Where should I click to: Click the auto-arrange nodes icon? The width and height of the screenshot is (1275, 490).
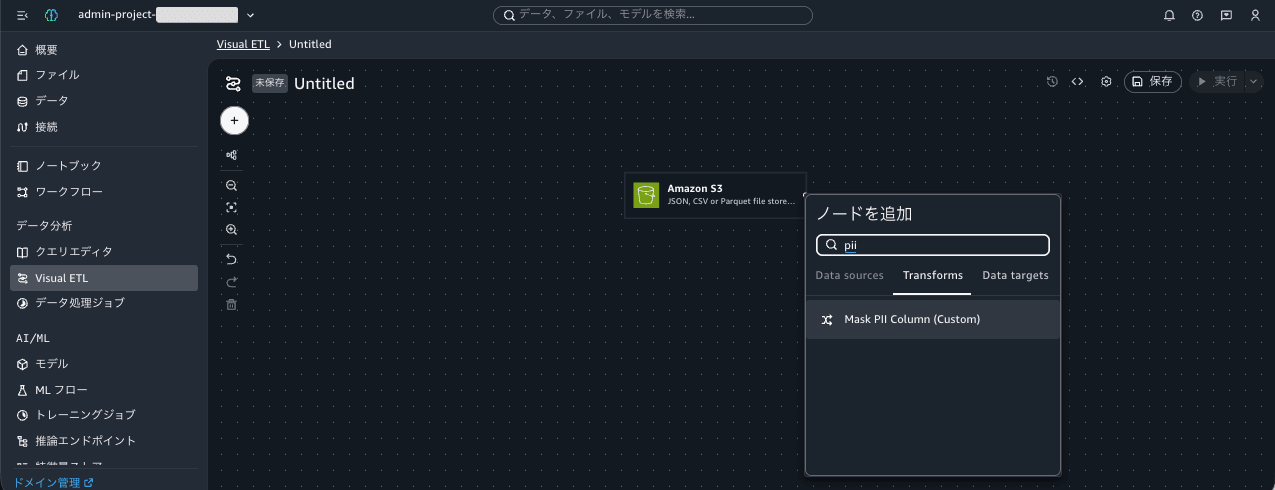coord(232,155)
